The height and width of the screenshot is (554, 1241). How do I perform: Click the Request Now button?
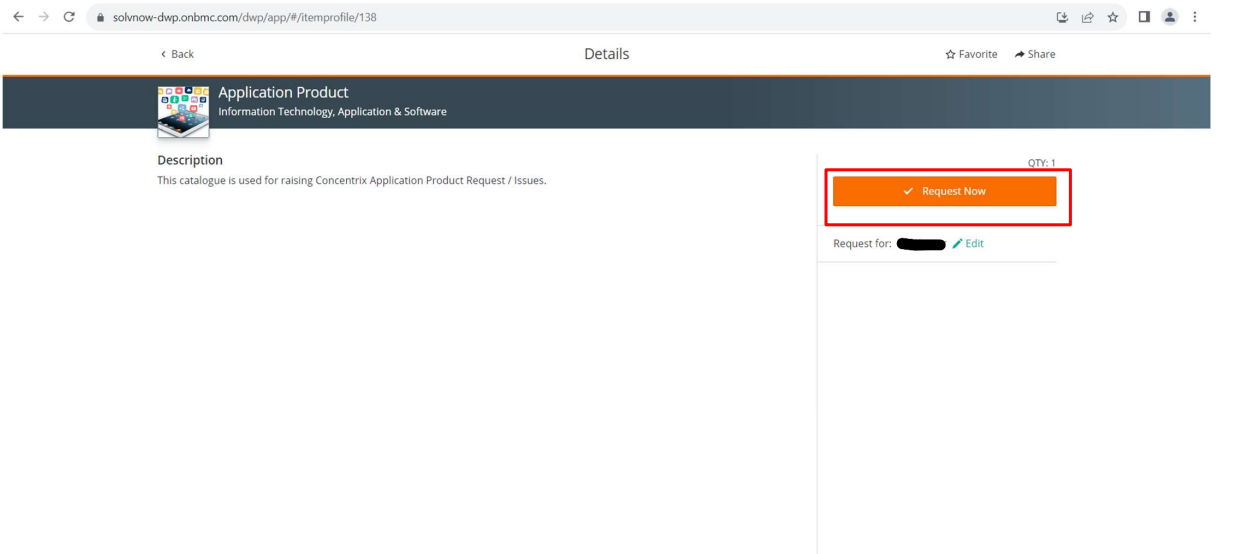coord(944,191)
